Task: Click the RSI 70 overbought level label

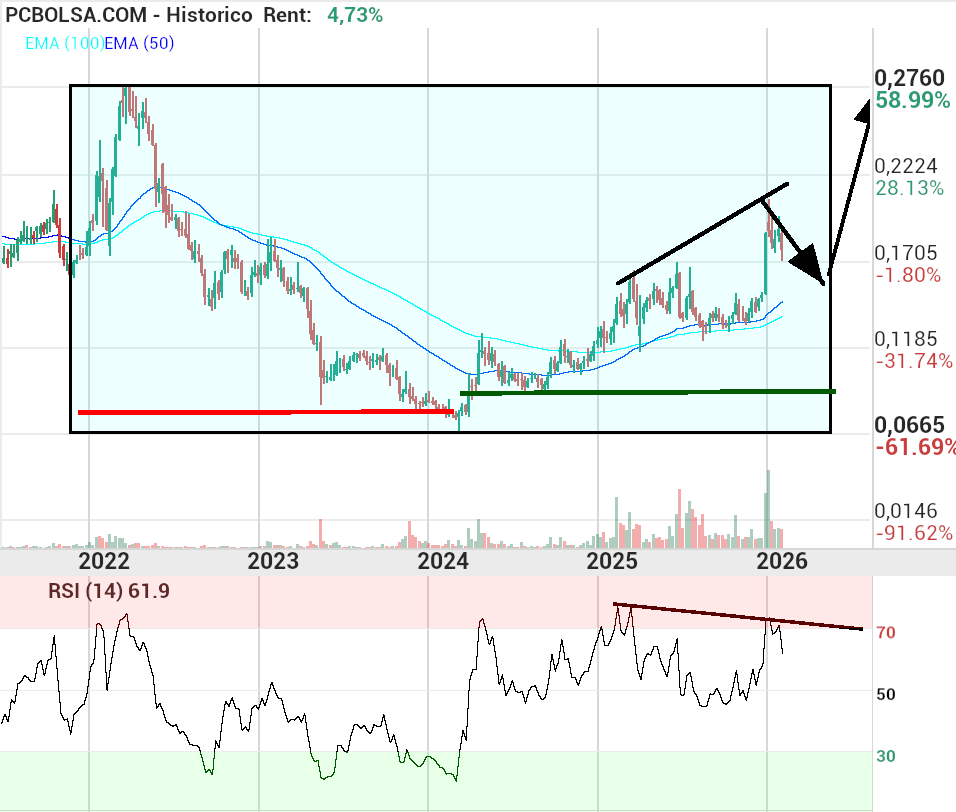Action: point(886,633)
